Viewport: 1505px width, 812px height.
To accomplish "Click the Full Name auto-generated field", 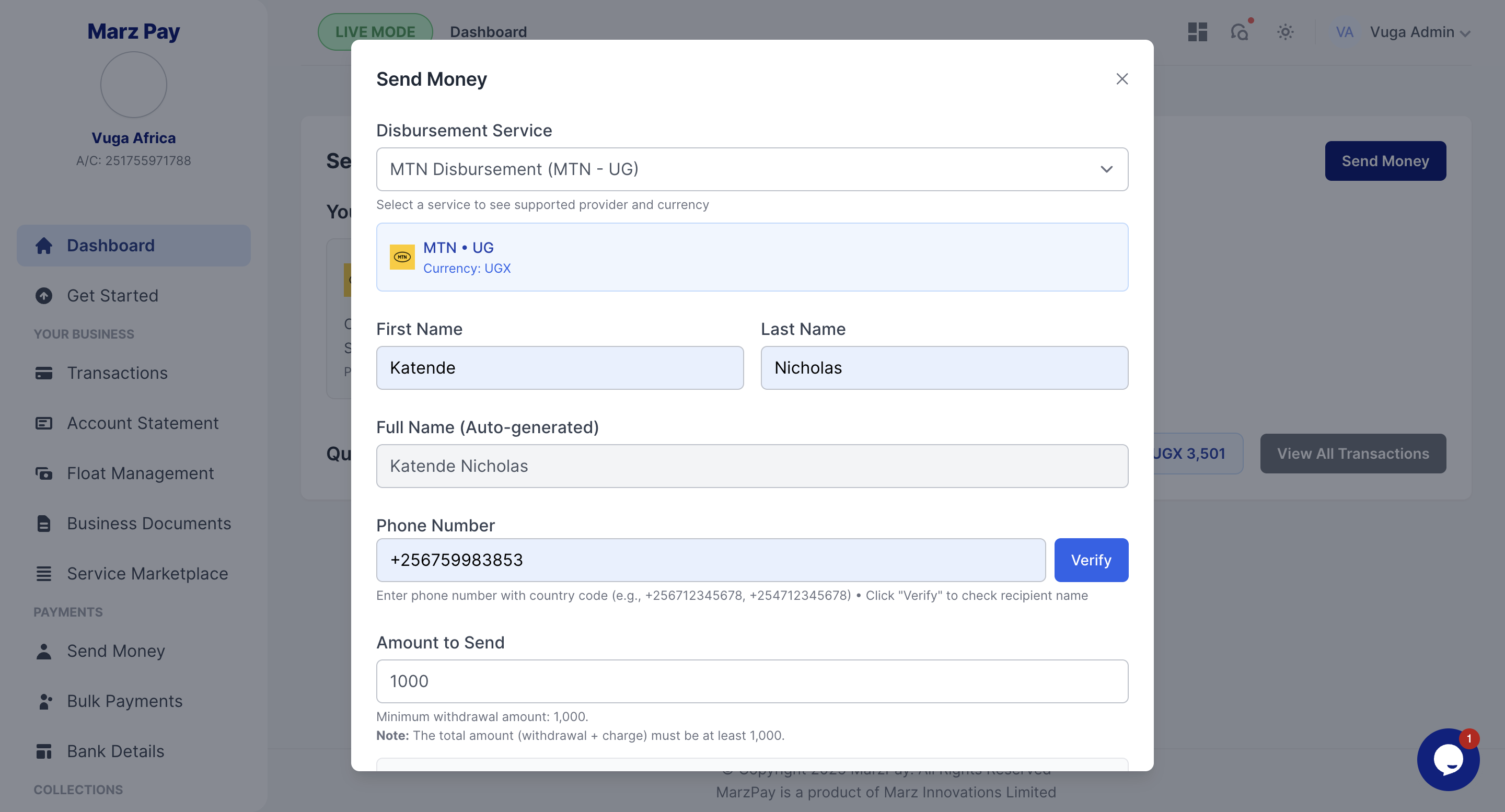I will [x=752, y=466].
